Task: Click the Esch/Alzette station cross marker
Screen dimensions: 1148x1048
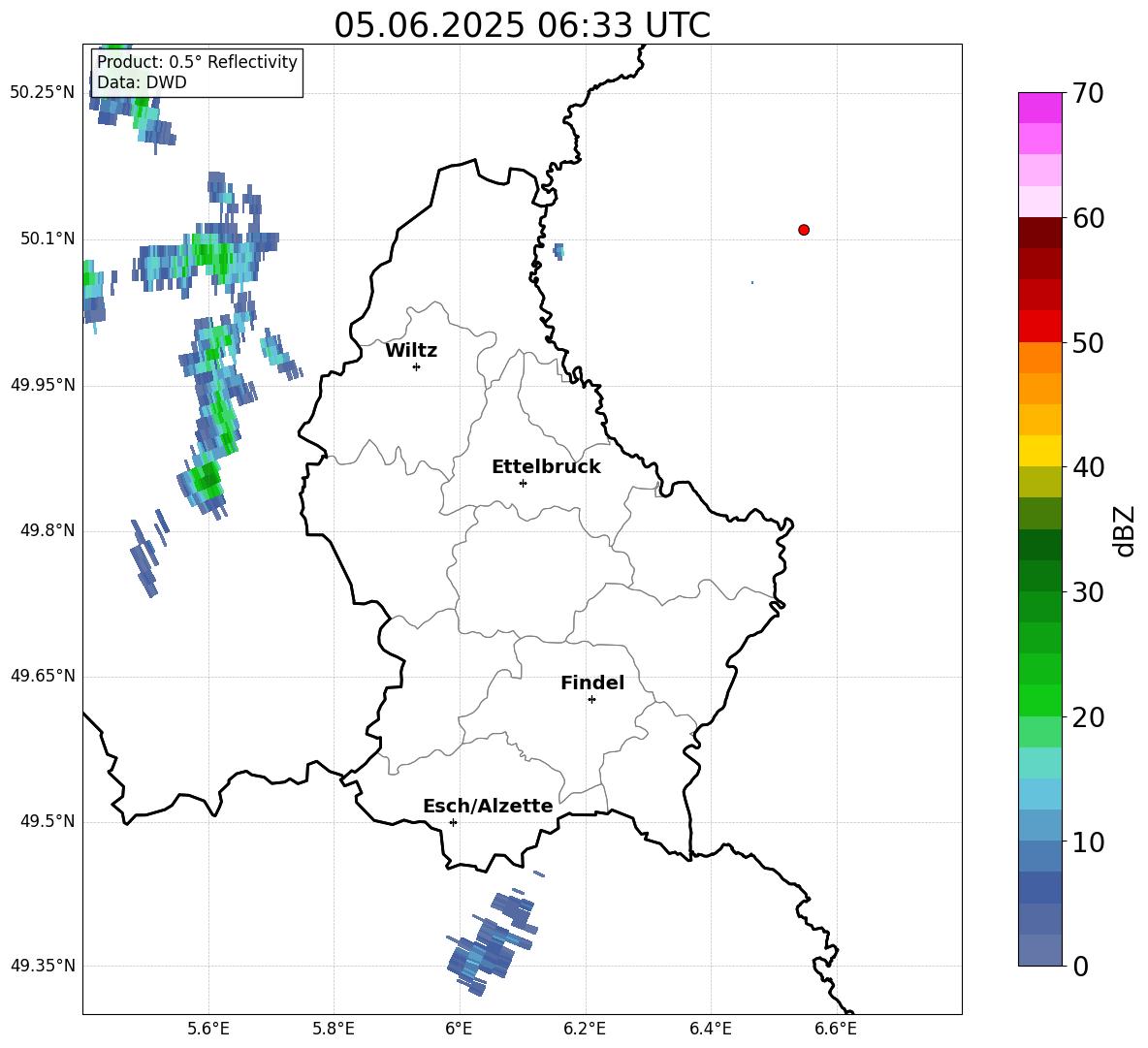Action: (x=453, y=822)
